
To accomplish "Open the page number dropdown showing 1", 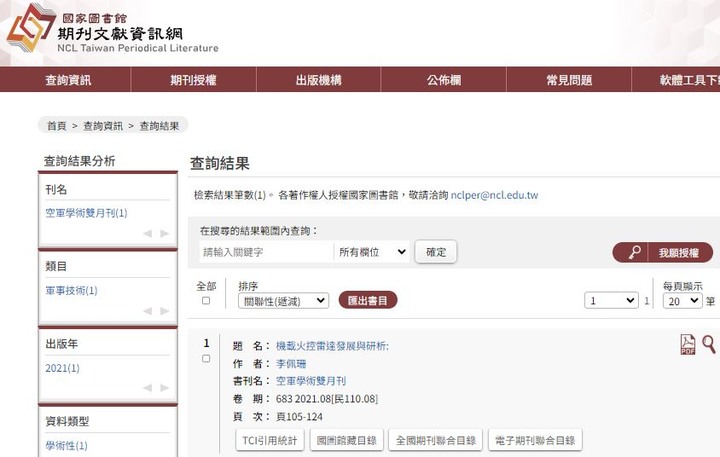I will point(611,301).
